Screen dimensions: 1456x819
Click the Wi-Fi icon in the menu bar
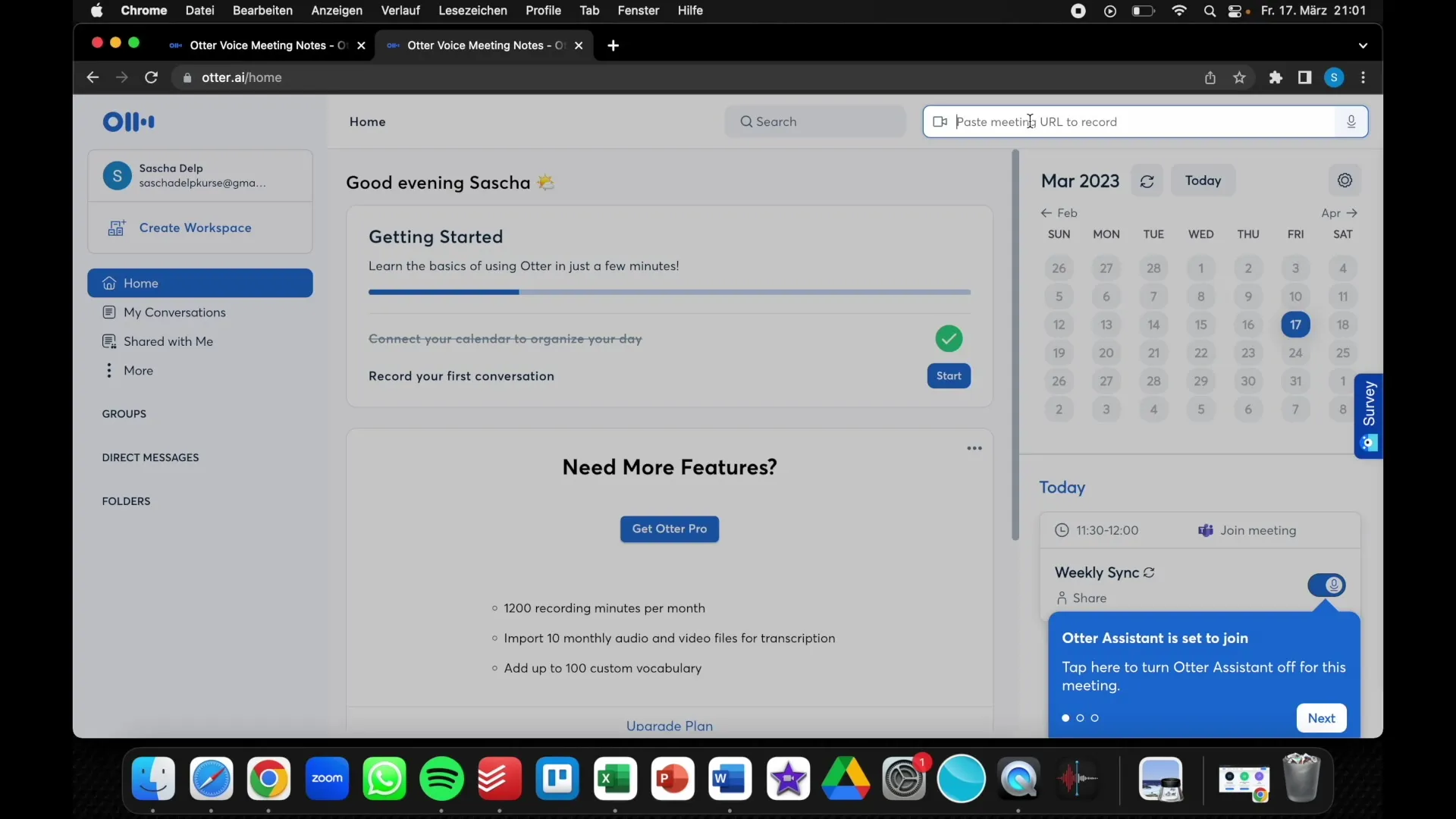coord(1179,11)
